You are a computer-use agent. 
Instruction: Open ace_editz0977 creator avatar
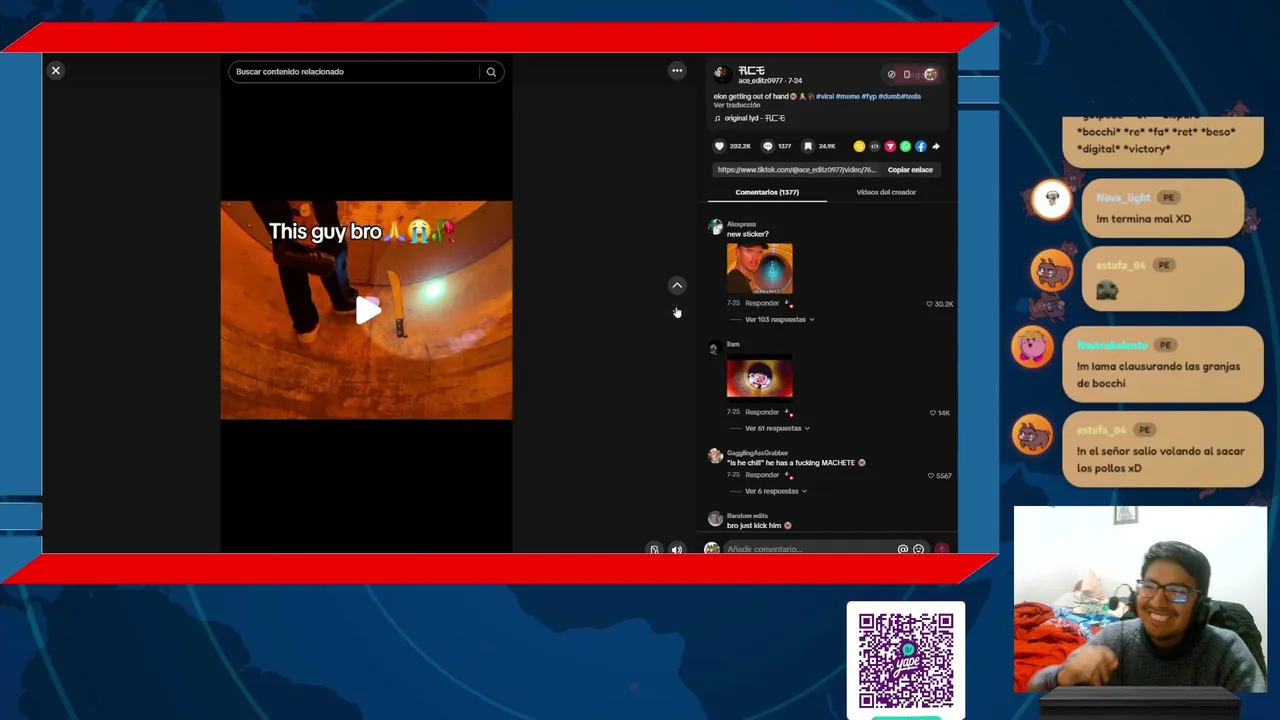coord(722,74)
